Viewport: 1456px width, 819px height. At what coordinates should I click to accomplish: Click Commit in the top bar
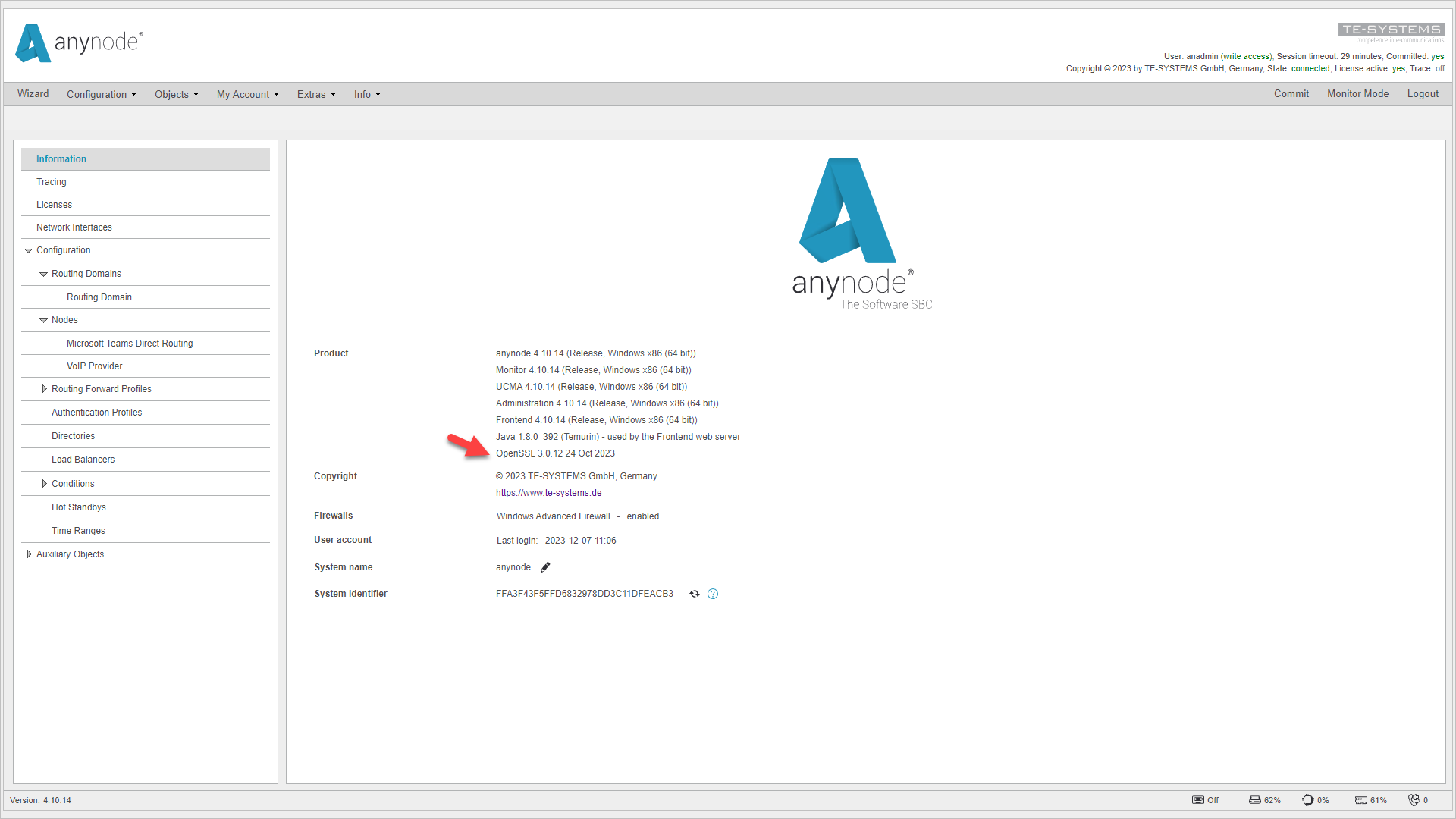(x=1291, y=94)
